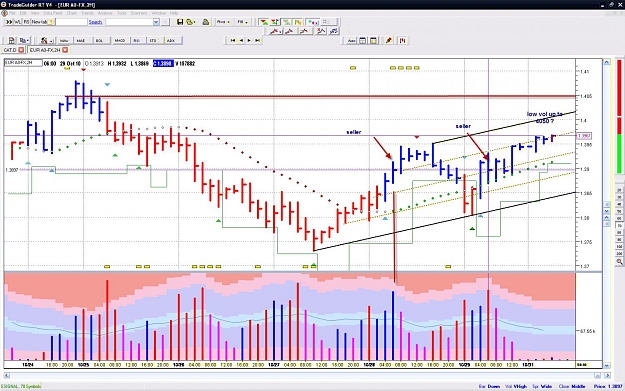Viewport: 625px width, 391px height.
Task: Close the EUR A0-FX,2H tab
Action: point(65,50)
